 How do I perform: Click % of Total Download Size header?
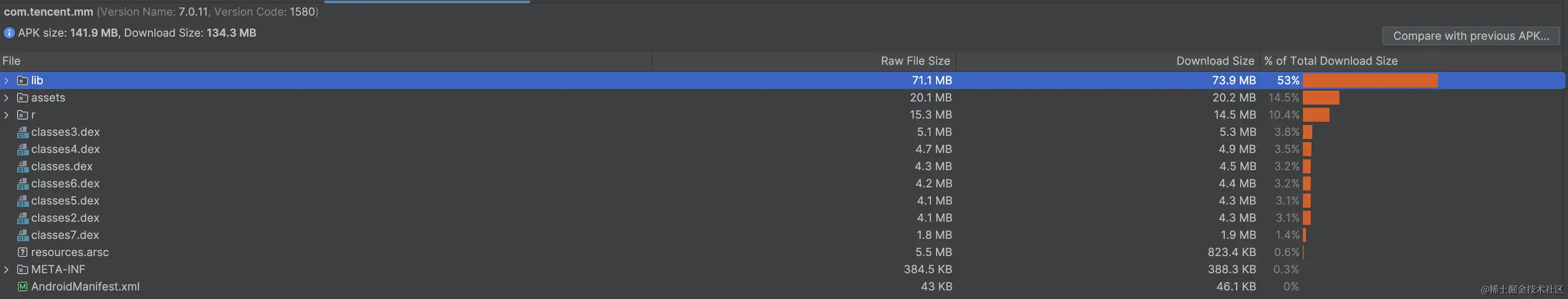coord(1330,61)
